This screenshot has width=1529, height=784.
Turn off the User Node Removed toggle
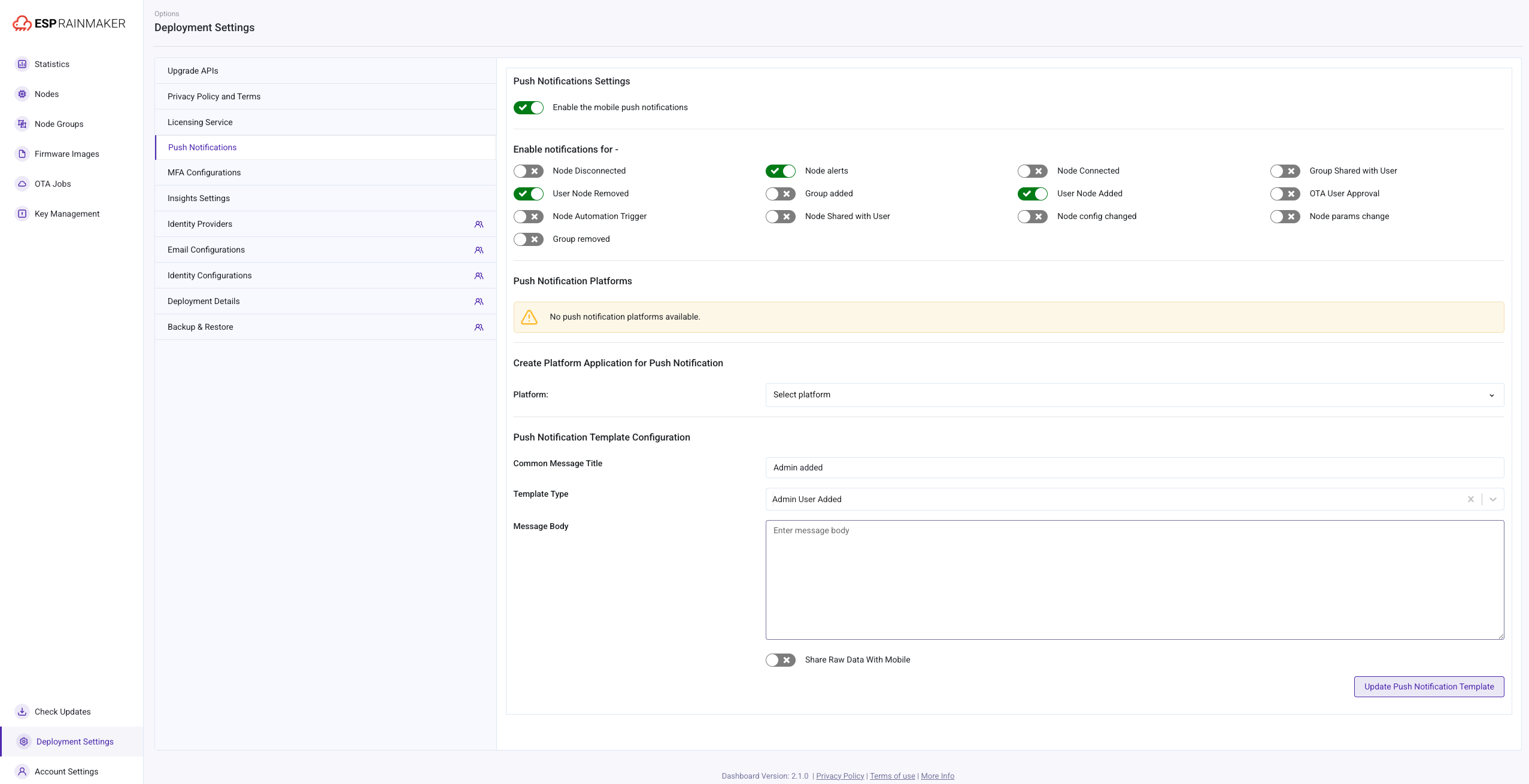(x=529, y=194)
